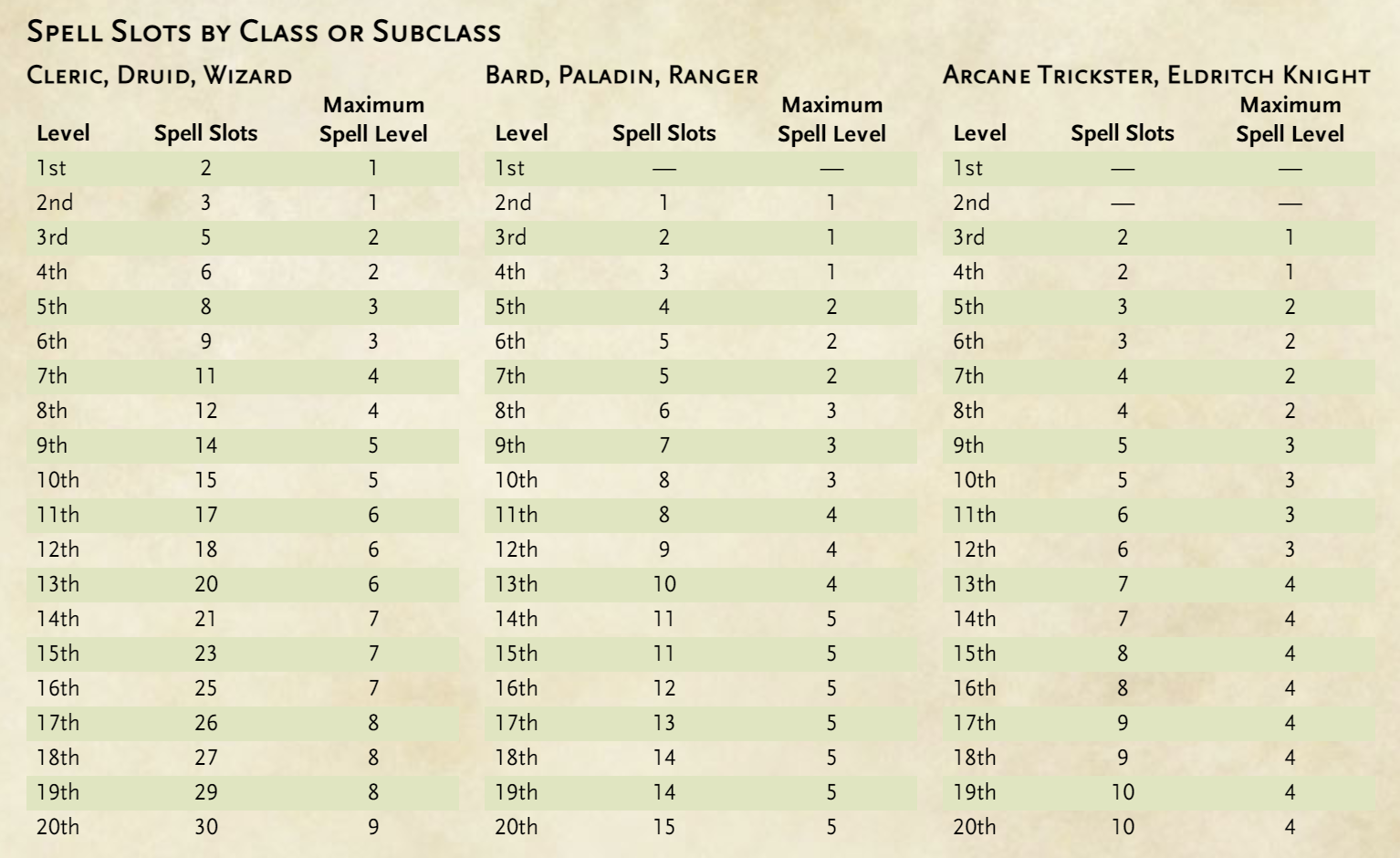Click the 2nd level row in Arcane Trickster table
This screenshot has width=1400, height=858.
click(x=1158, y=203)
